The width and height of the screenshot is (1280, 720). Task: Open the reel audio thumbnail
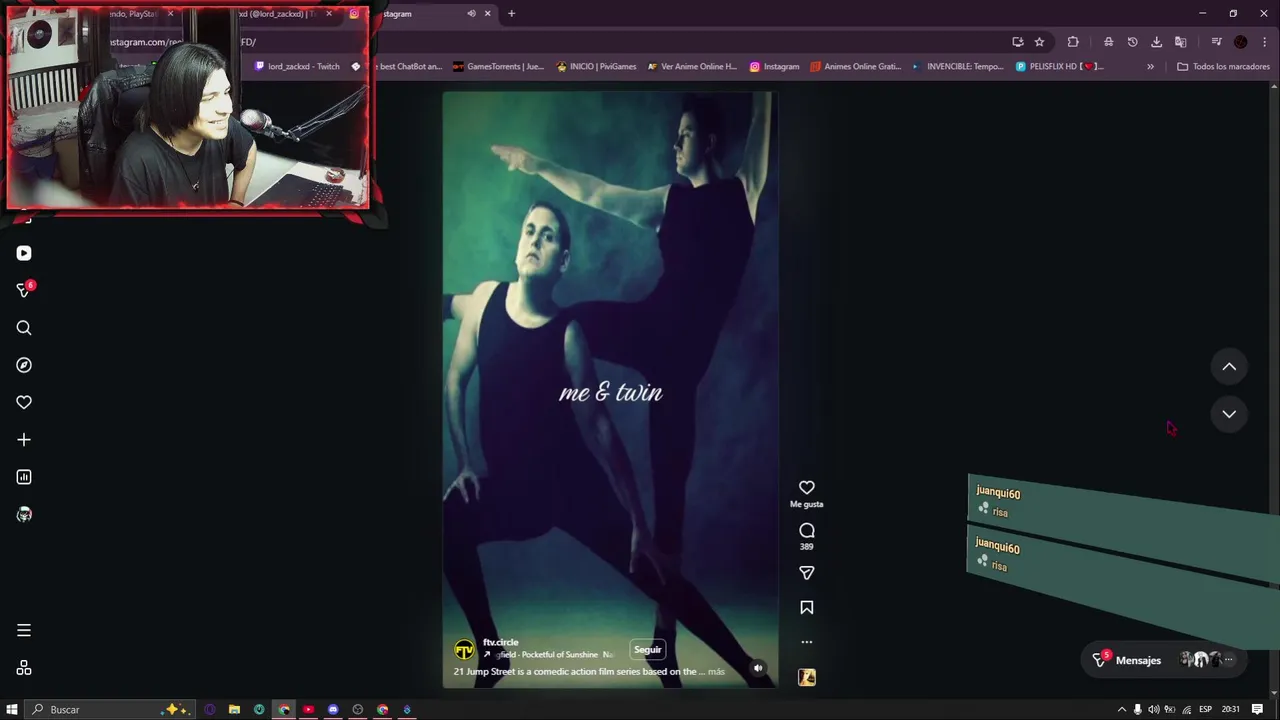click(807, 677)
